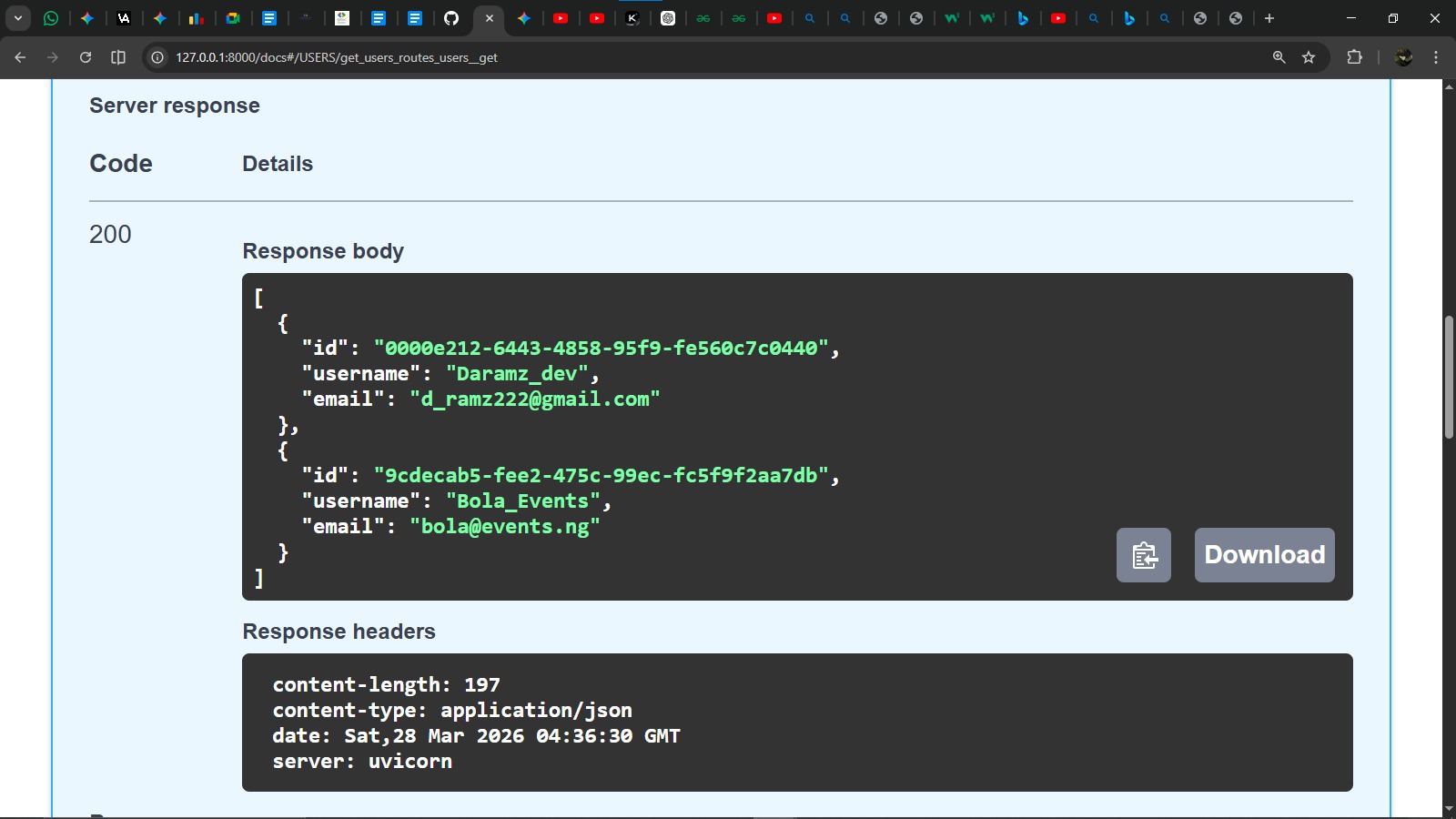Open the Chrome three-dot menu
Image resolution: width=1456 pixels, height=819 pixels.
(1436, 57)
